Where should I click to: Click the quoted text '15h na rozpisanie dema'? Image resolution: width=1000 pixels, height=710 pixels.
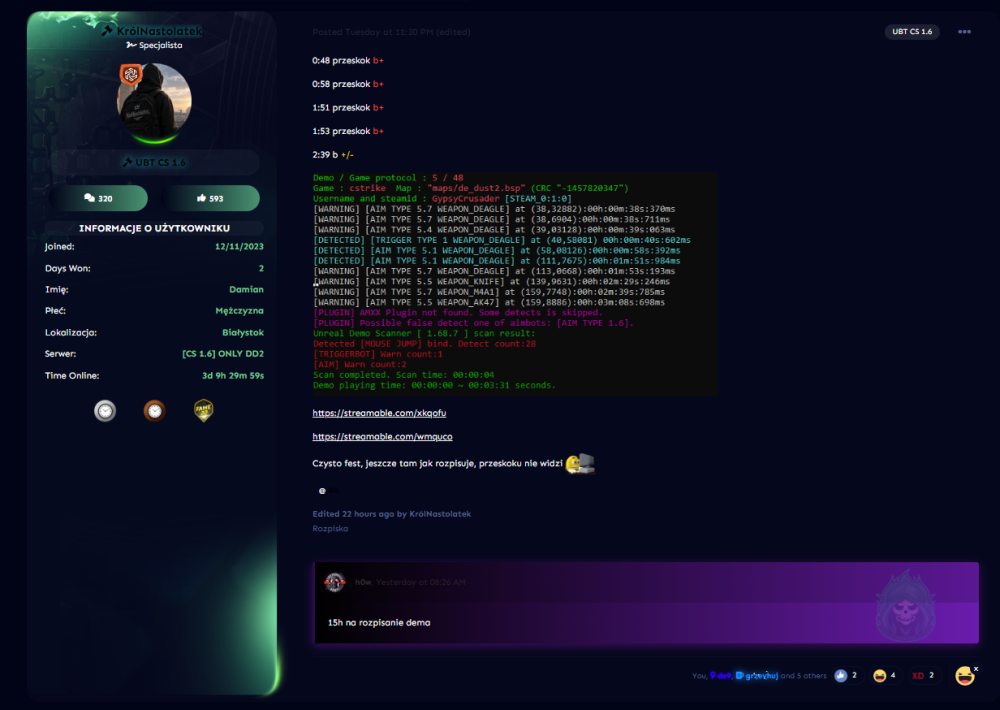[x=379, y=623]
